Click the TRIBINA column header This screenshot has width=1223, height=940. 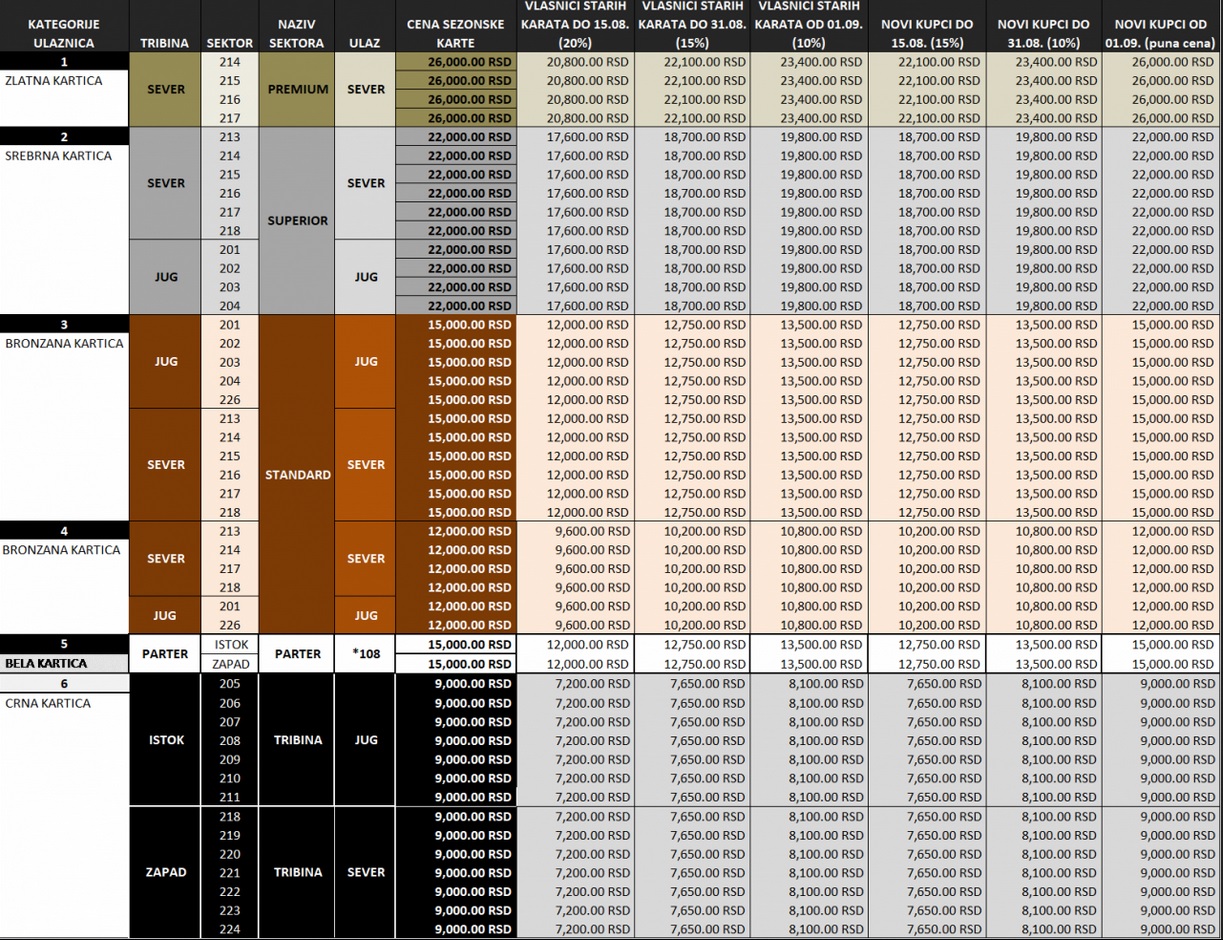tap(165, 43)
